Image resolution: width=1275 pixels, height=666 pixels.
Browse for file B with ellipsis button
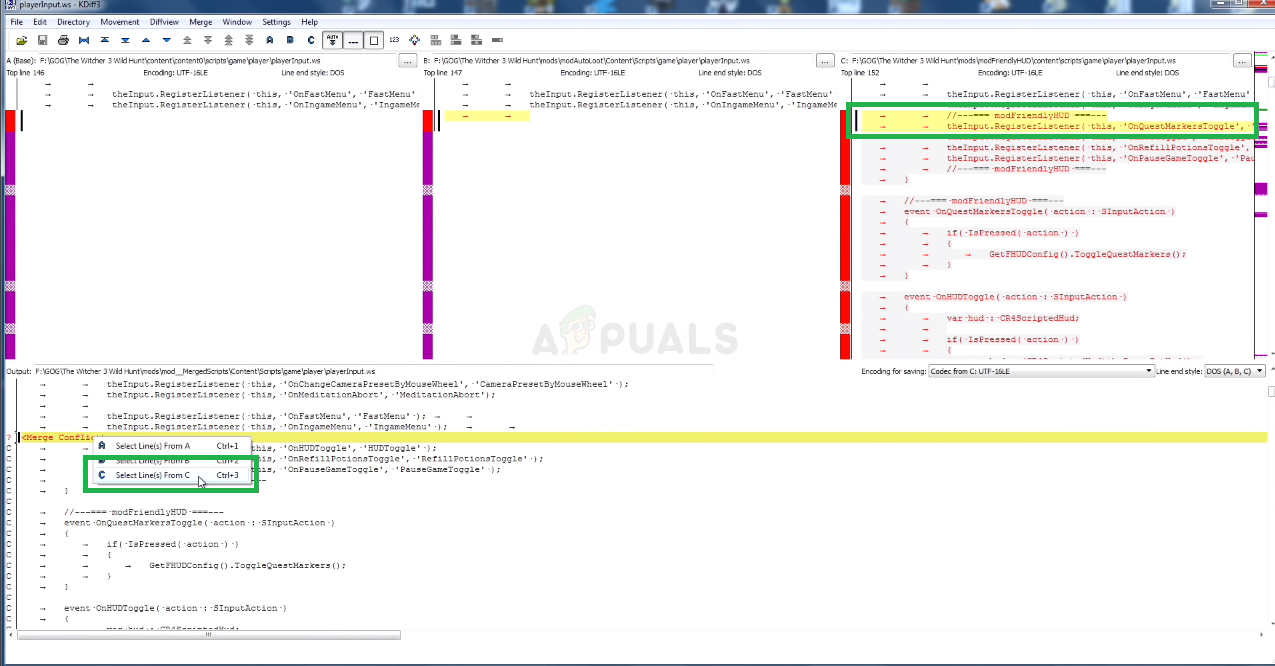tap(825, 61)
